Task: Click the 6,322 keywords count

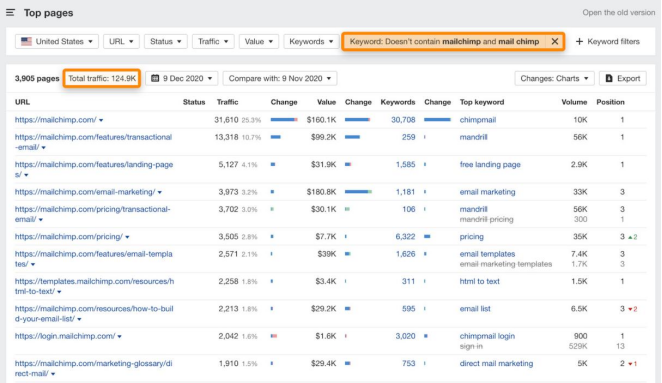Action: tap(405, 236)
